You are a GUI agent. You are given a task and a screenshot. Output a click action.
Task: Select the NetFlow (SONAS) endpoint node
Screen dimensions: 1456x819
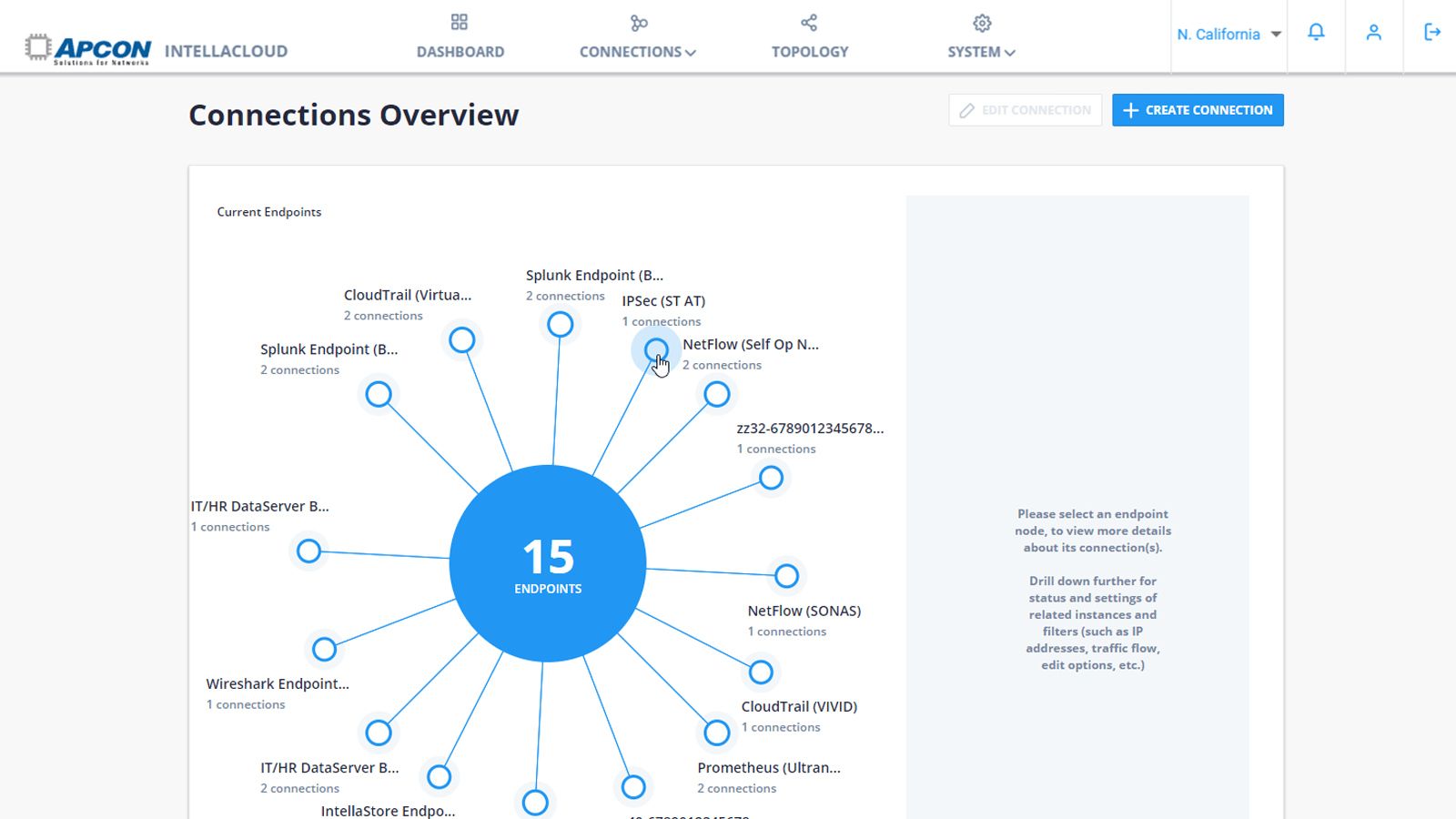(x=786, y=575)
